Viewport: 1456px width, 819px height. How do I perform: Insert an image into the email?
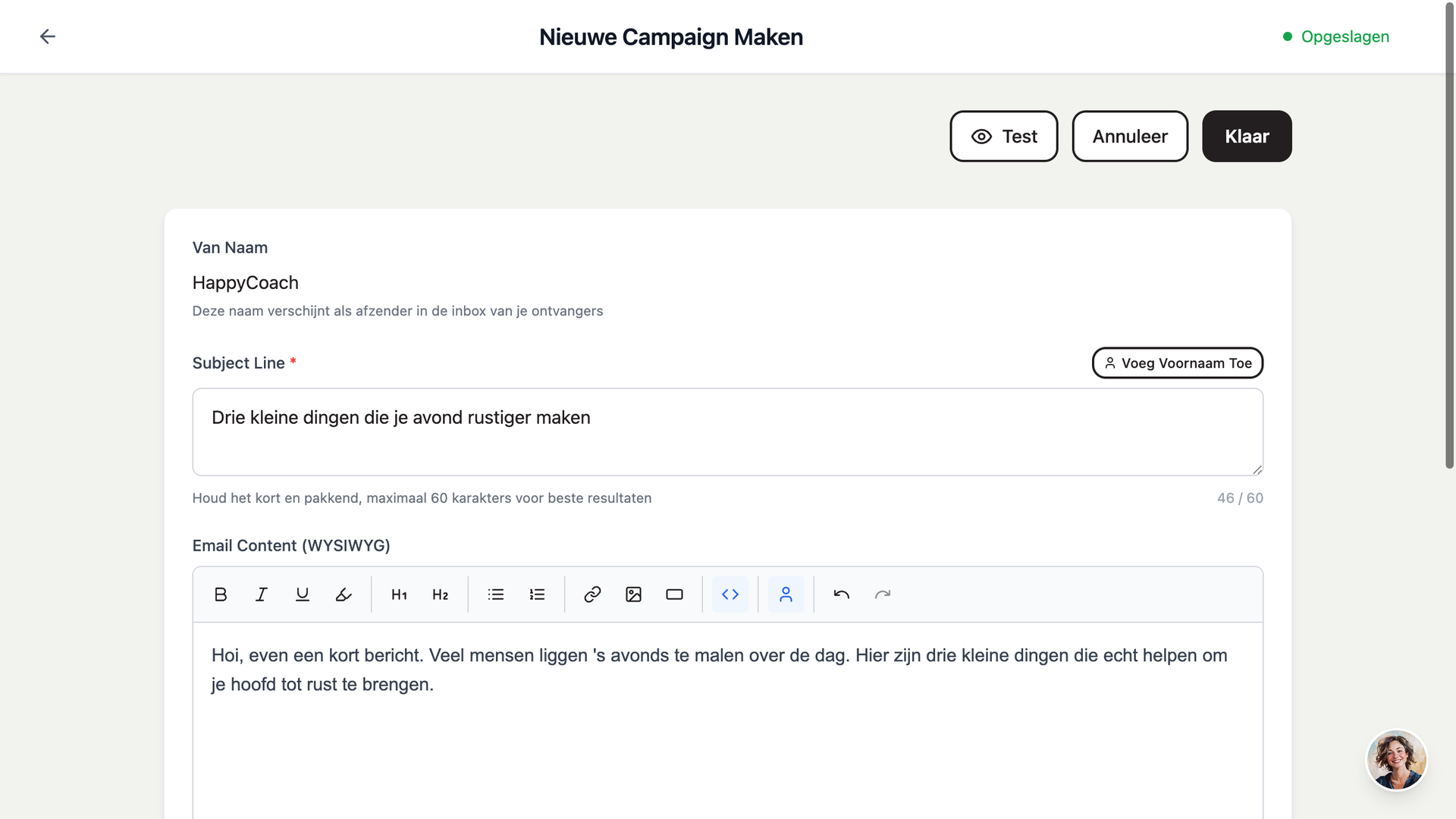(x=634, y=595)
